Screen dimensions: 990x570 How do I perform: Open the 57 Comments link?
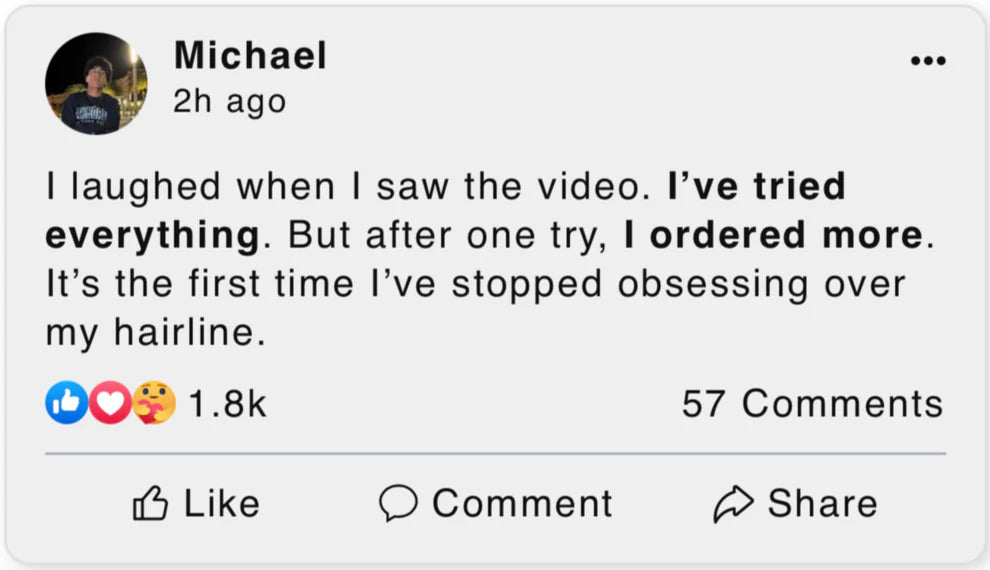pos(812,404)
